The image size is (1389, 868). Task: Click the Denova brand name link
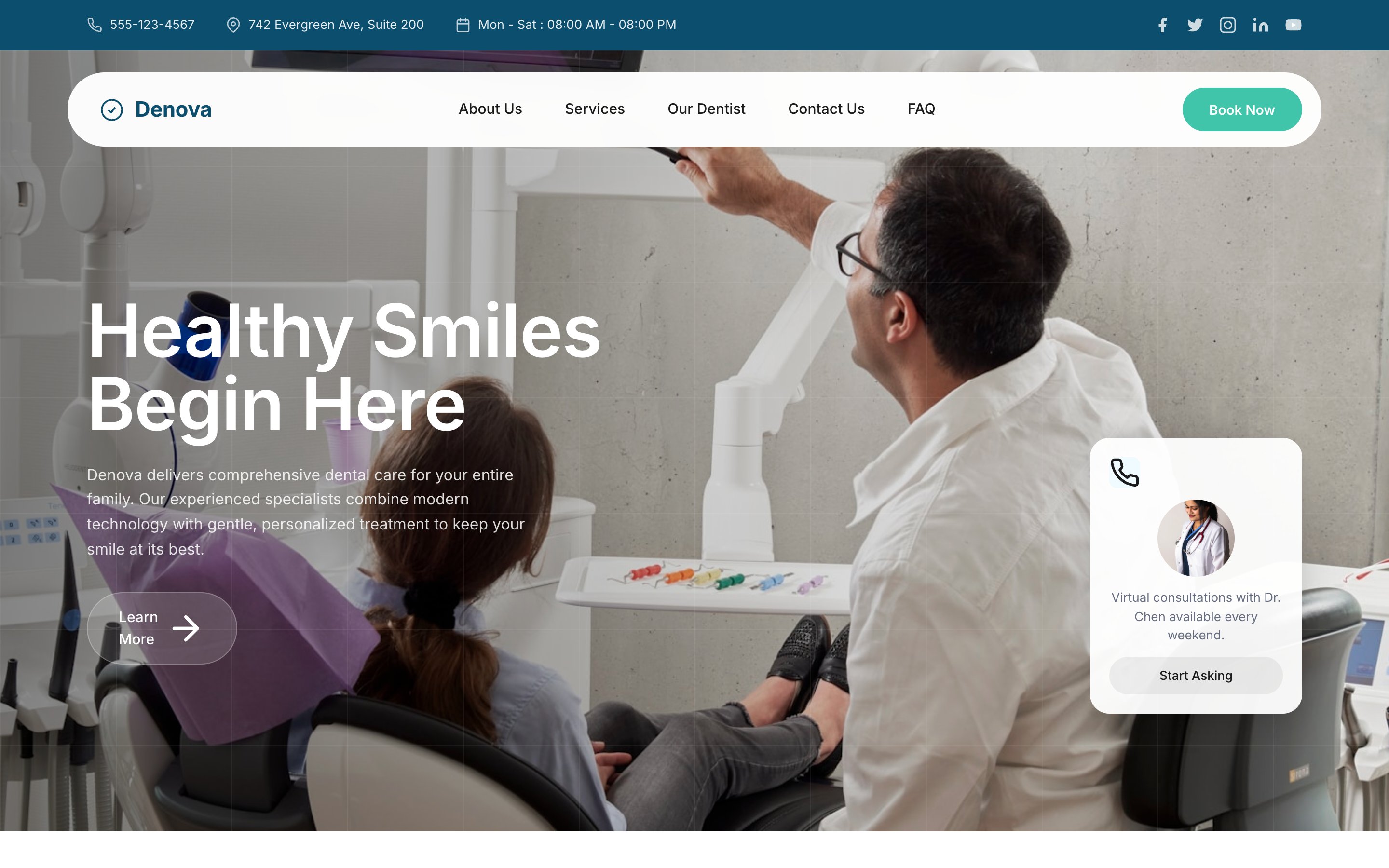tap(173, 109)
